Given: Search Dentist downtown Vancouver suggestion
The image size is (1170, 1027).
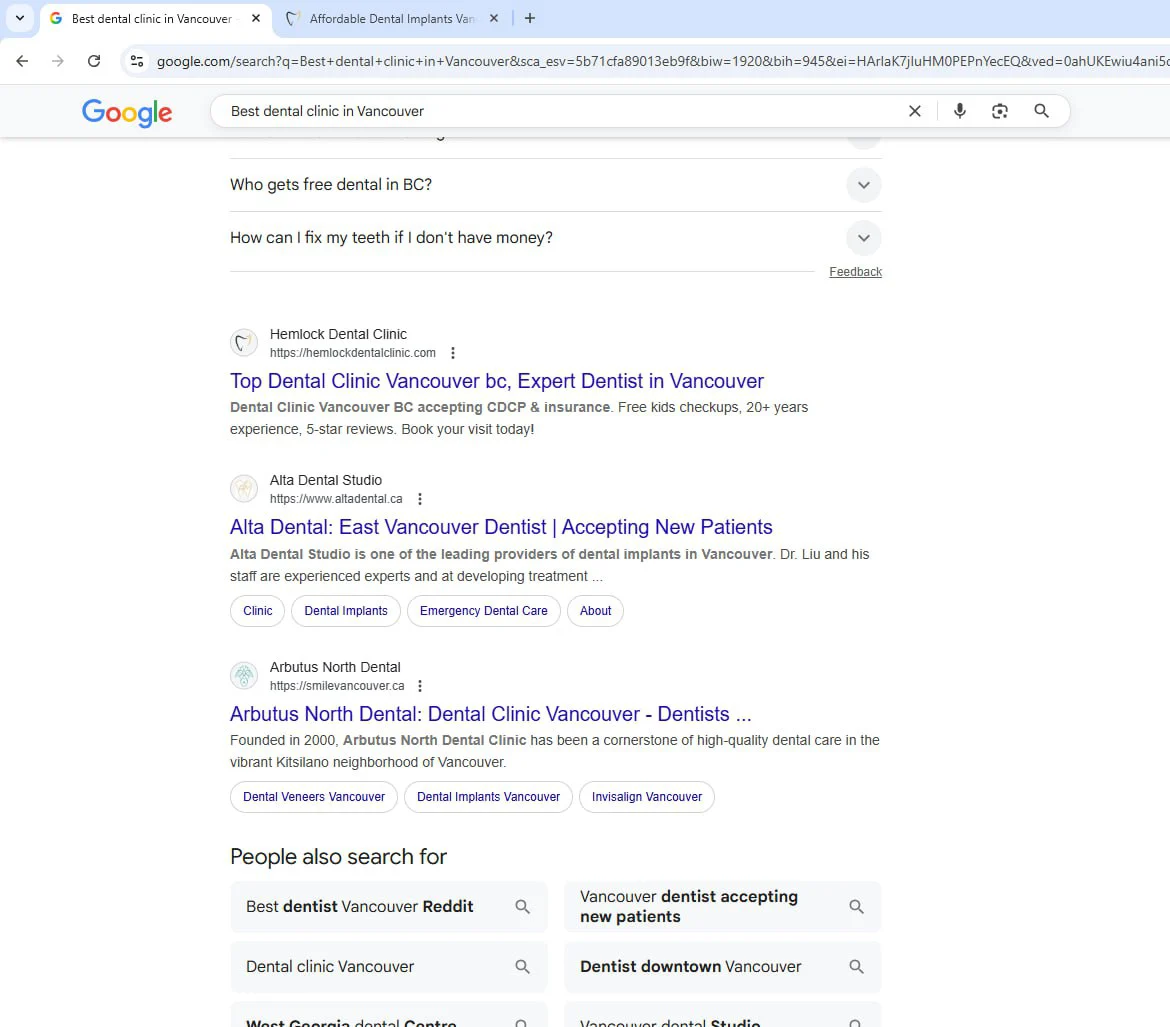Looking at the screenshot, I should click(x=722, y=967).
